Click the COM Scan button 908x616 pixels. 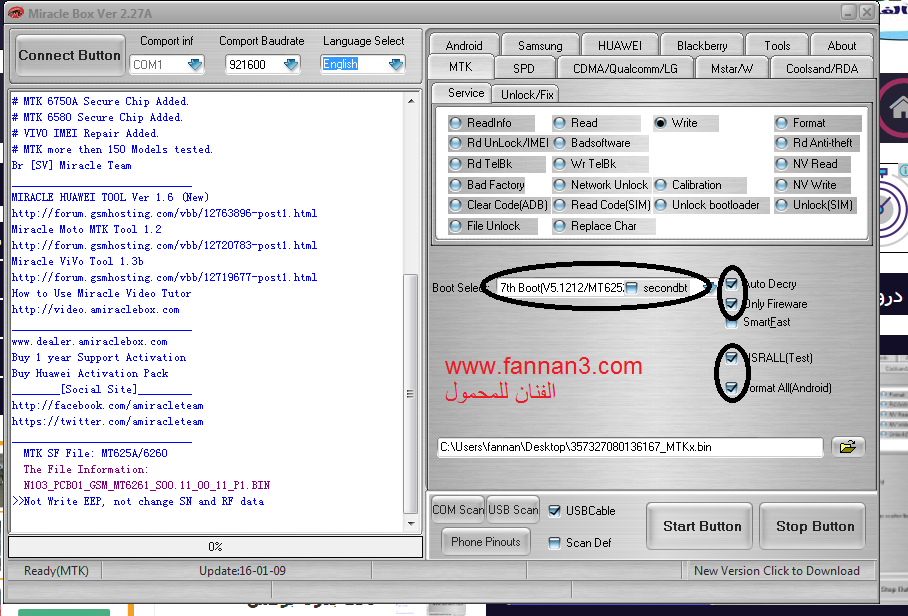(x=458, y=509)
